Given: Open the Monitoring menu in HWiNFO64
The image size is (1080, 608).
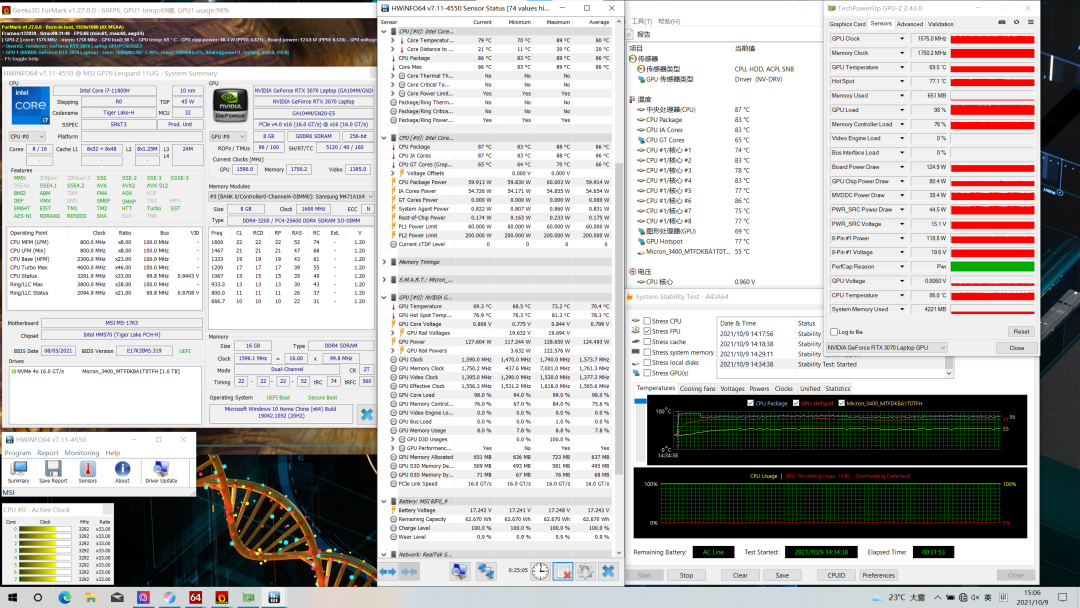Looking at the screenshot, I should [x=82, y=453].
